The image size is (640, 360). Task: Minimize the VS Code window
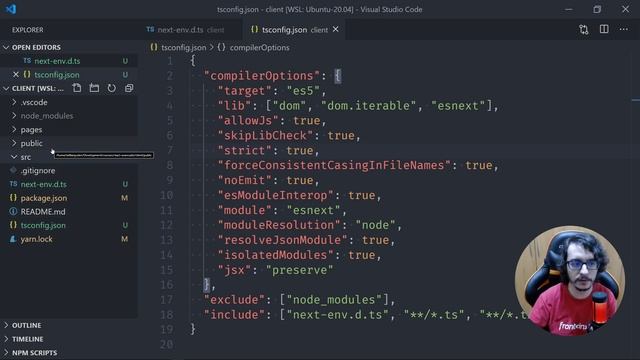pos(569,9)
